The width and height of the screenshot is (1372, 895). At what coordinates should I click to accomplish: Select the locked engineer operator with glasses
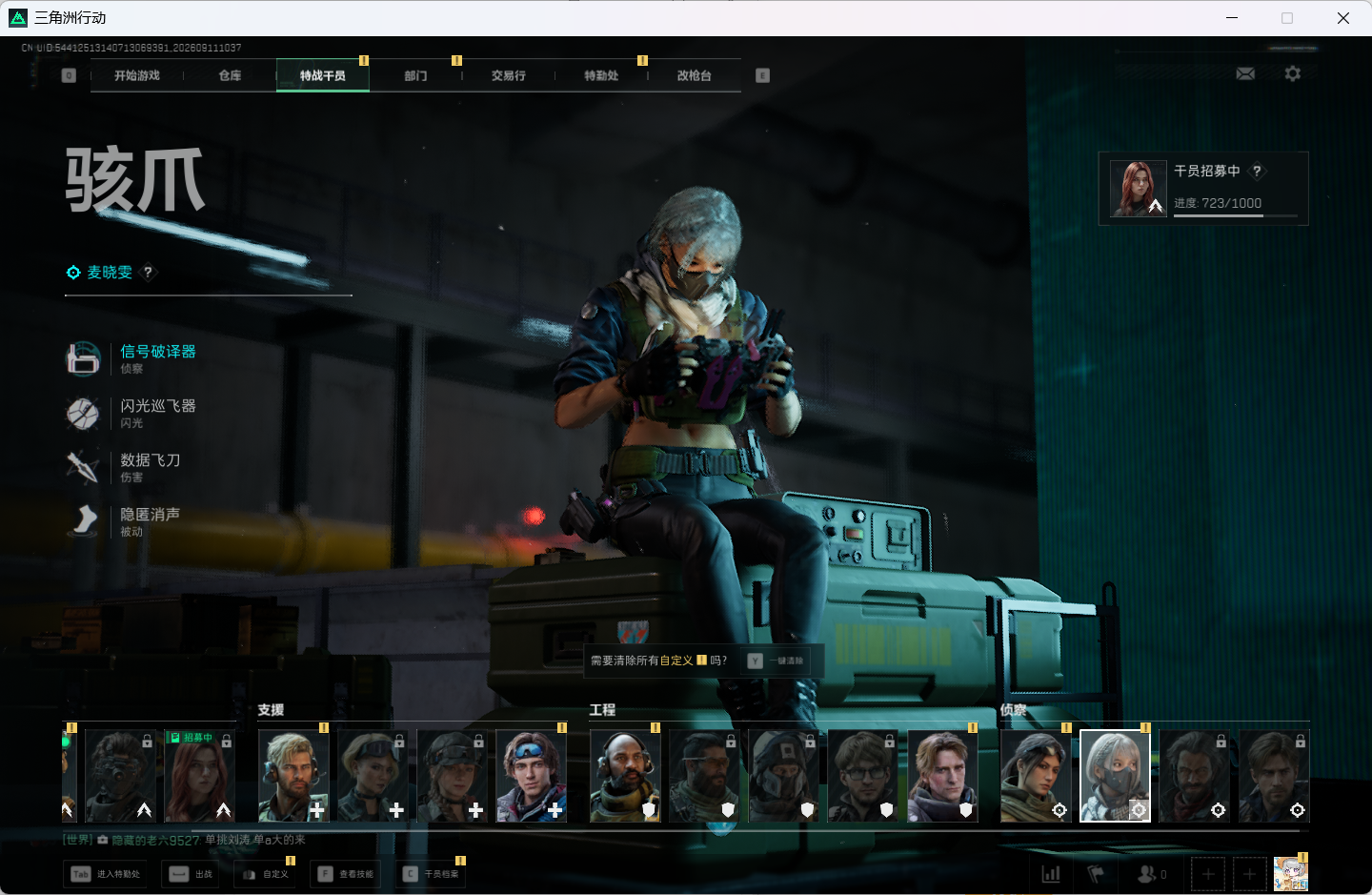coord(863,776)
